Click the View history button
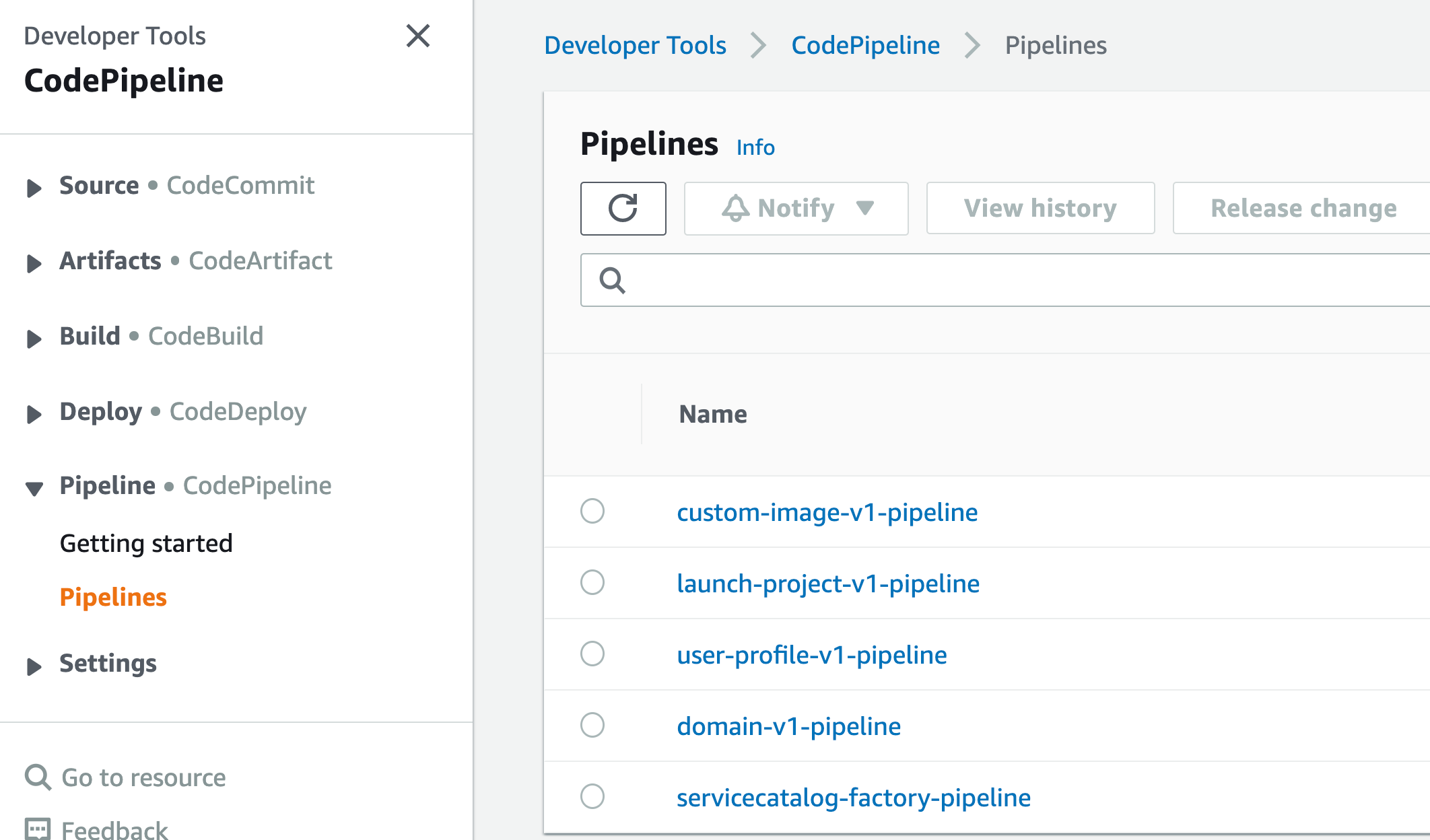The image size is (1430, 840). click(1041, 208)
